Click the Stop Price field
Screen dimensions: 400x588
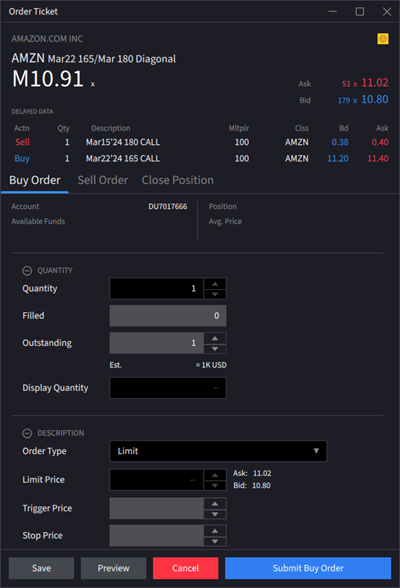157,536
